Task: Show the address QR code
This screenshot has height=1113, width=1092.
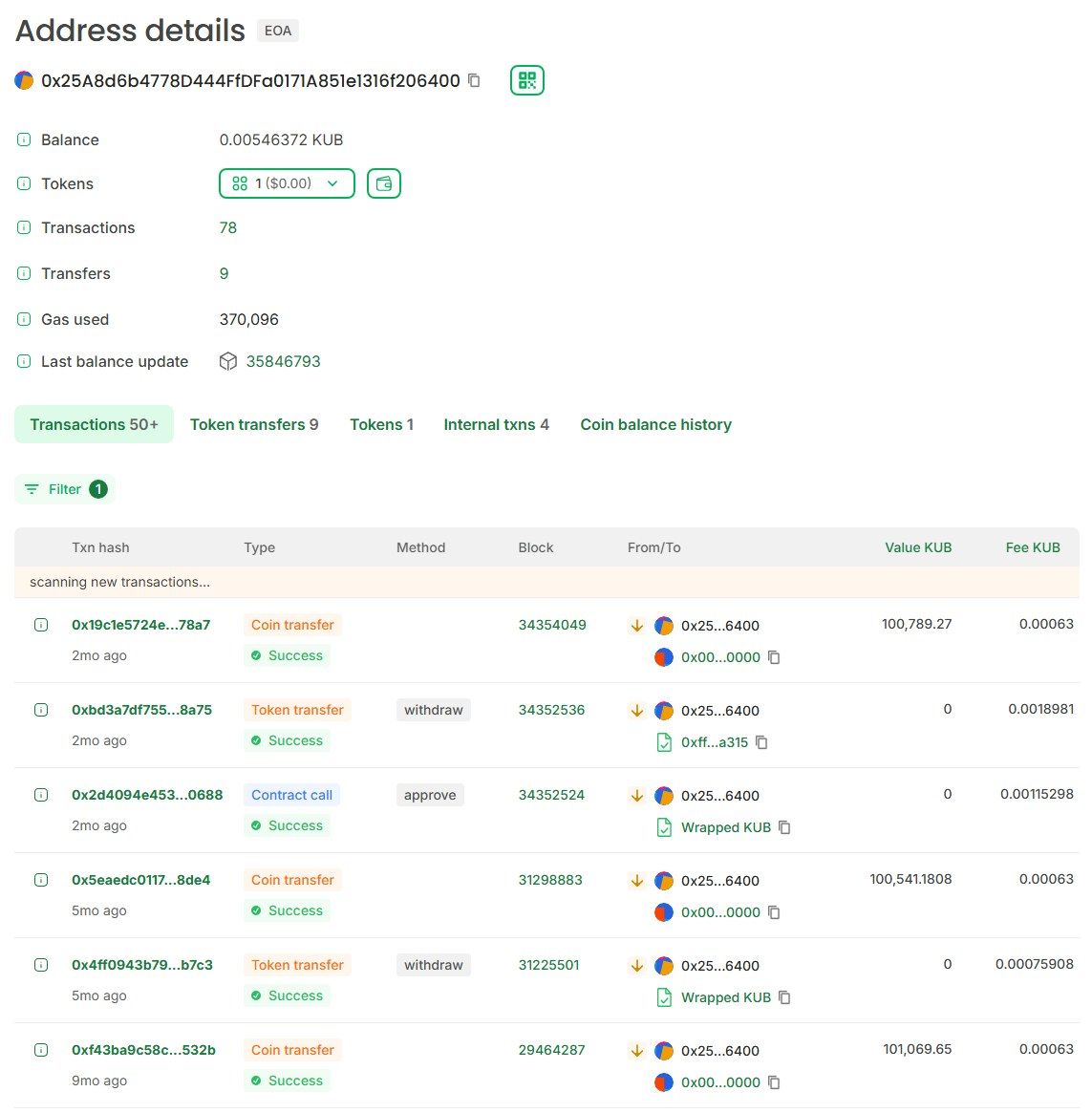Action: tap(526, 80)
